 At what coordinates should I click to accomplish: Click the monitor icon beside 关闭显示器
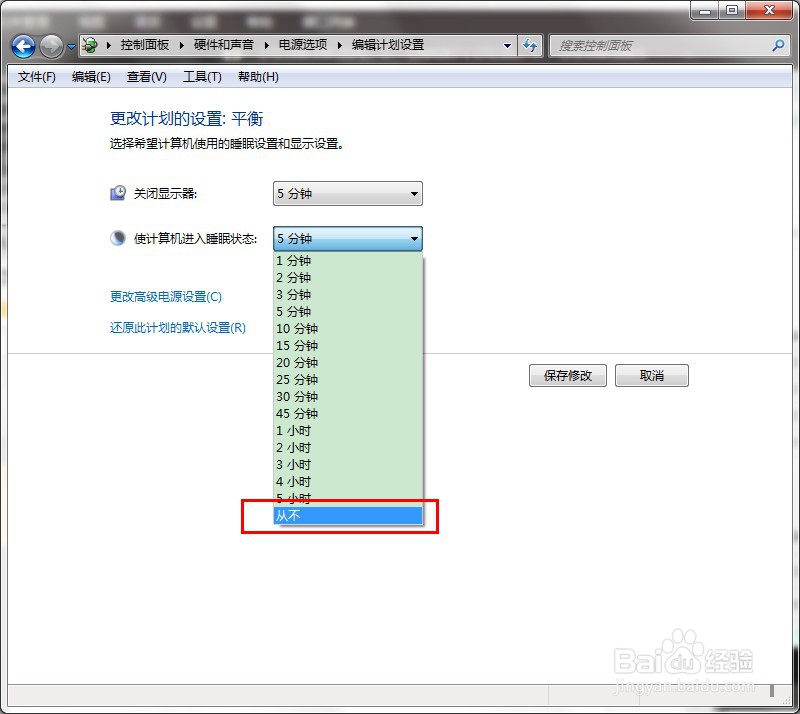pyautogui.click(x=115, y=192)
